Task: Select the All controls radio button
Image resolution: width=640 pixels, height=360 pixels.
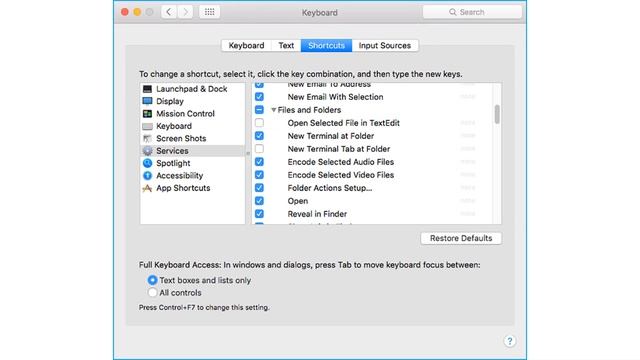Action: tap(152, 293)
